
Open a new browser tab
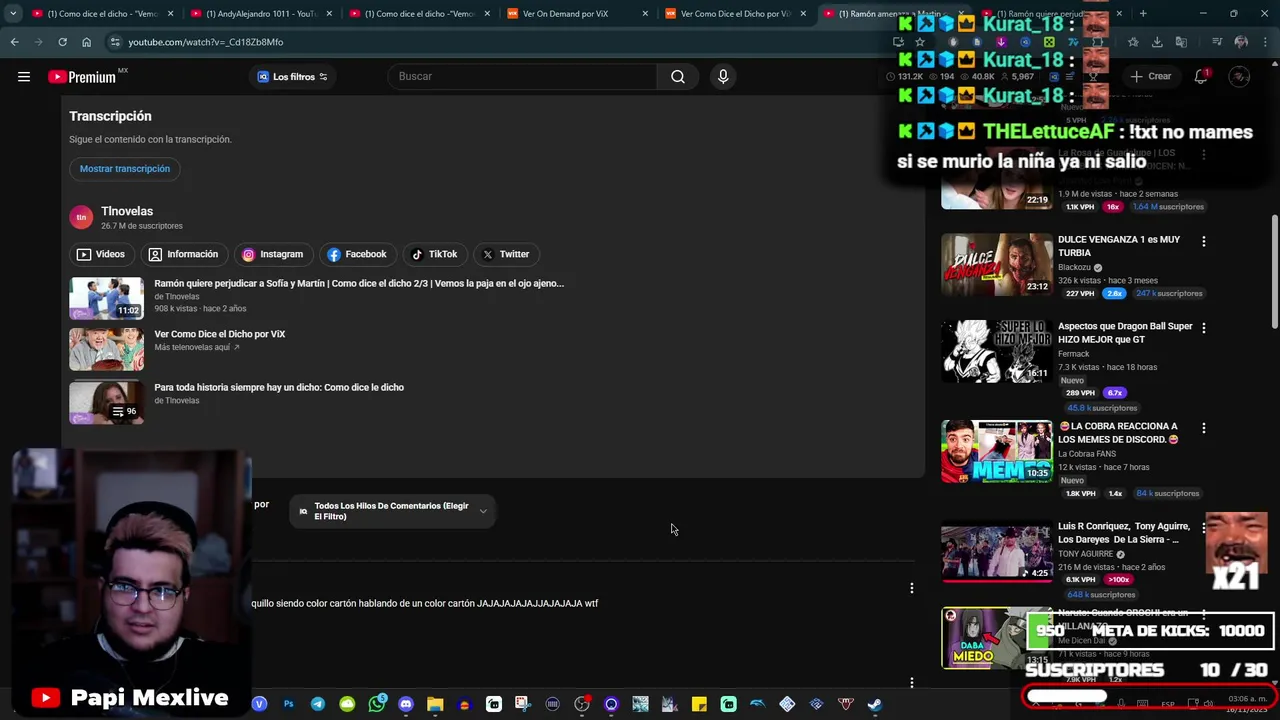pos(1143,14)
